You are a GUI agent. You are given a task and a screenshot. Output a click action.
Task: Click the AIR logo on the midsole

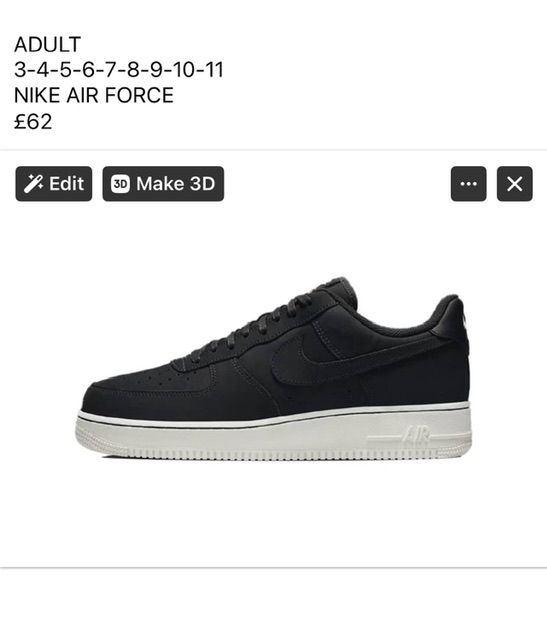(416, 436)
